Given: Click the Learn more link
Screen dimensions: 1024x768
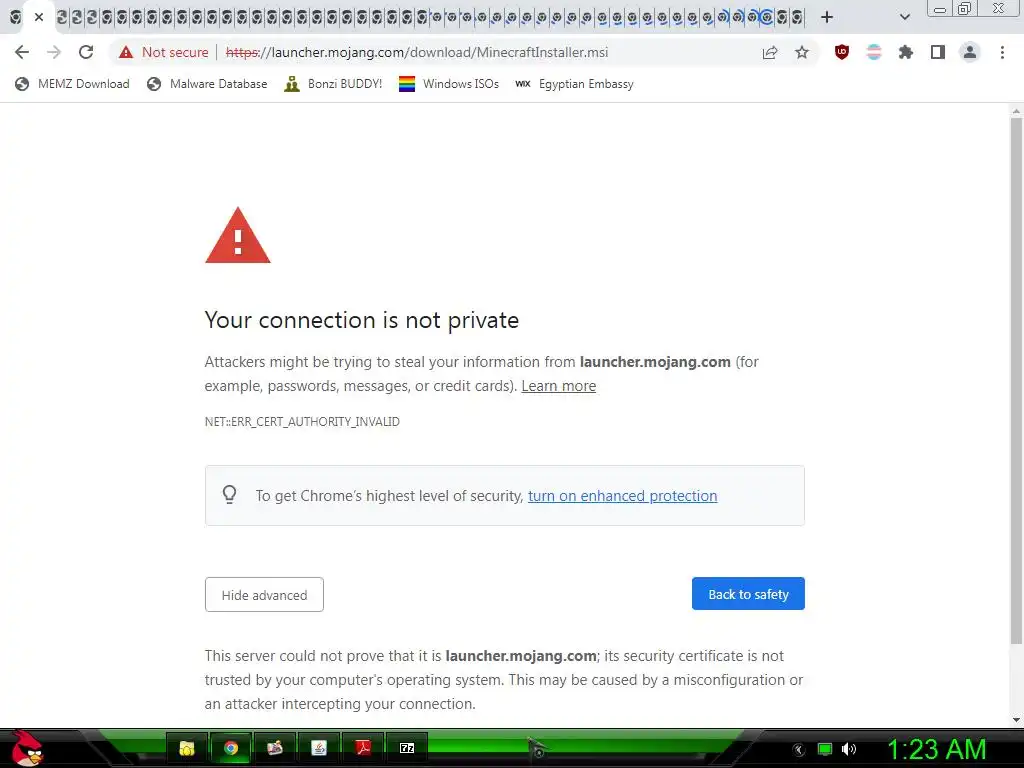Looking at the screenshot, I should pos(558,386).
